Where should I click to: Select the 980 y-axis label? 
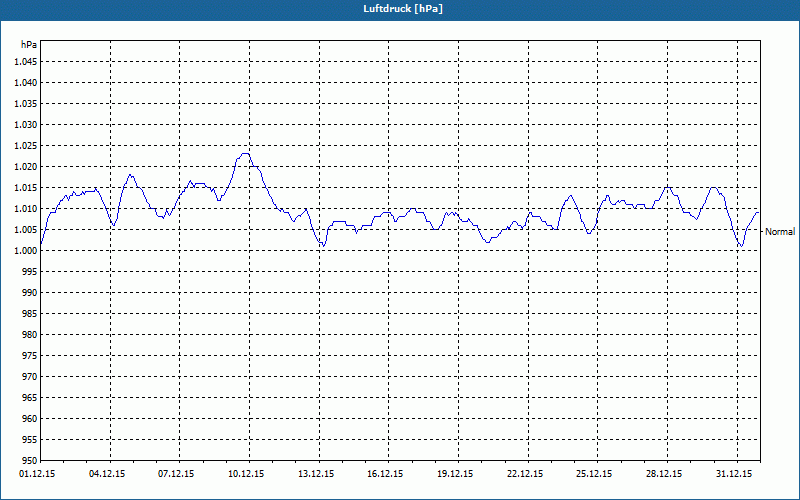(x=31, y=335)
